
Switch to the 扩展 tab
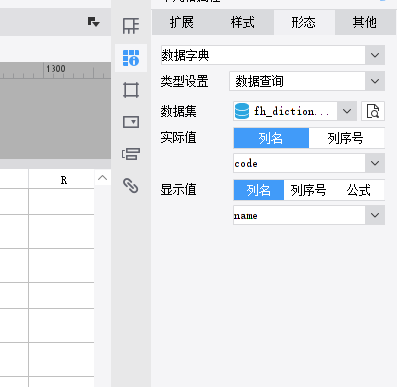(x=182, y=22)
